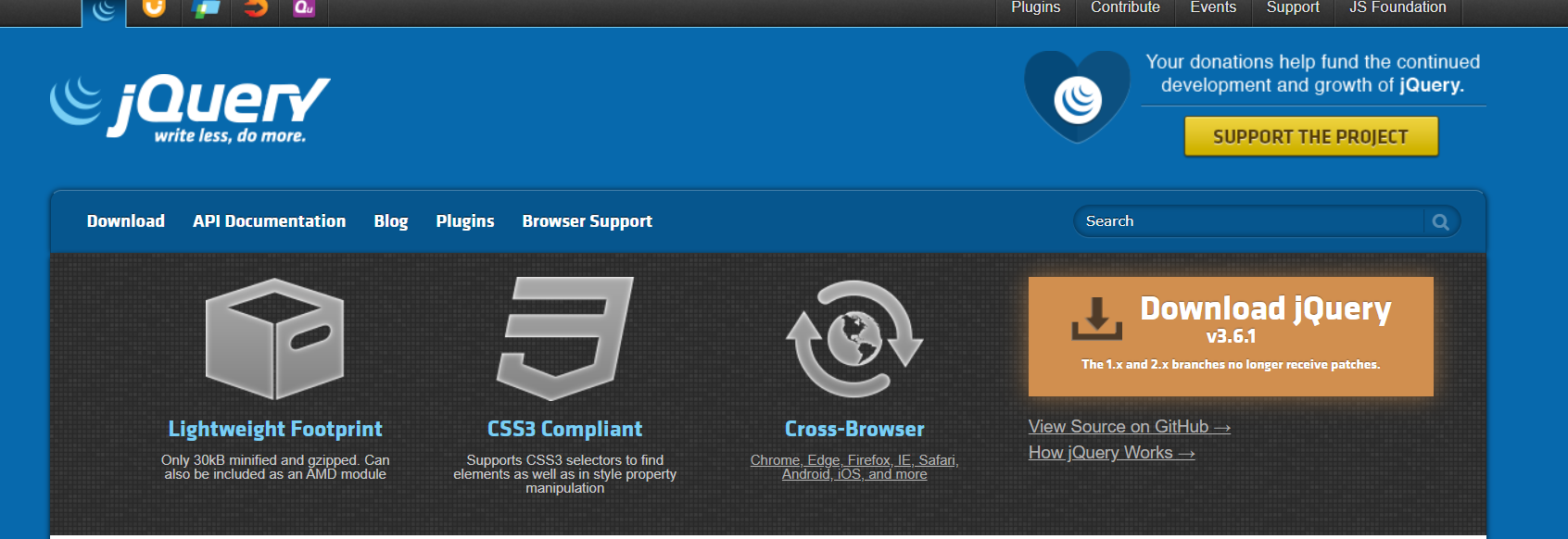Click the Support the Project button
The image size is (1568, 539).
(1311, 136)
